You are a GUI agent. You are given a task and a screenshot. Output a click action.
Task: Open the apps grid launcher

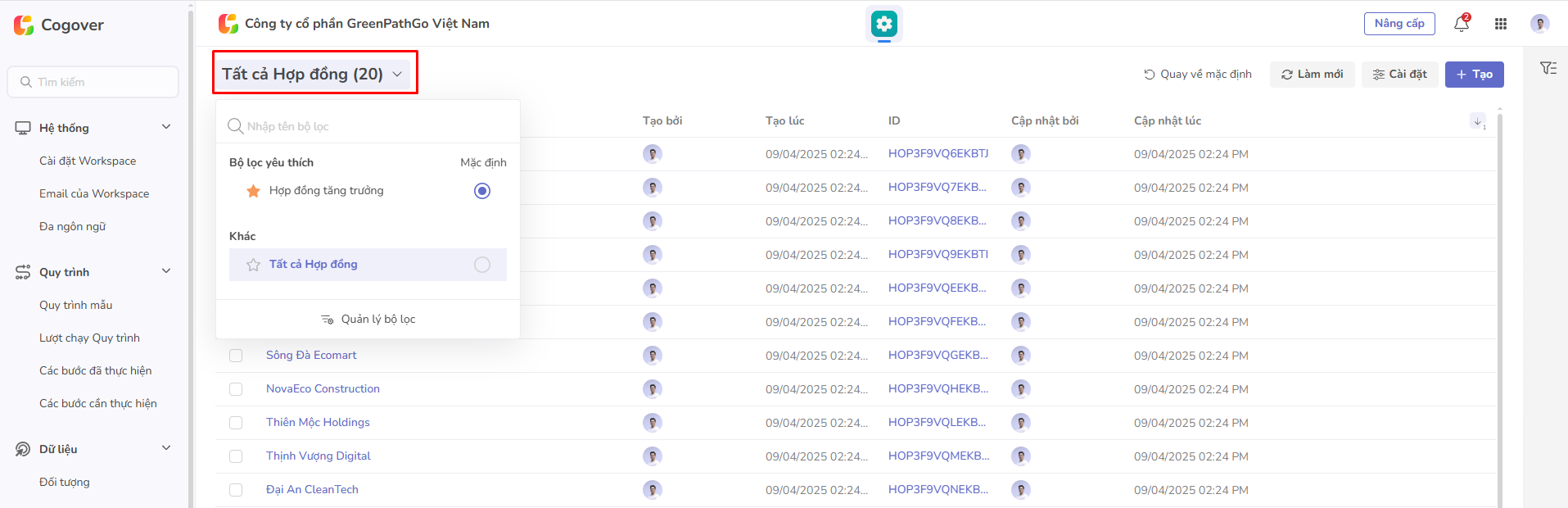(x=1501, y=24)
